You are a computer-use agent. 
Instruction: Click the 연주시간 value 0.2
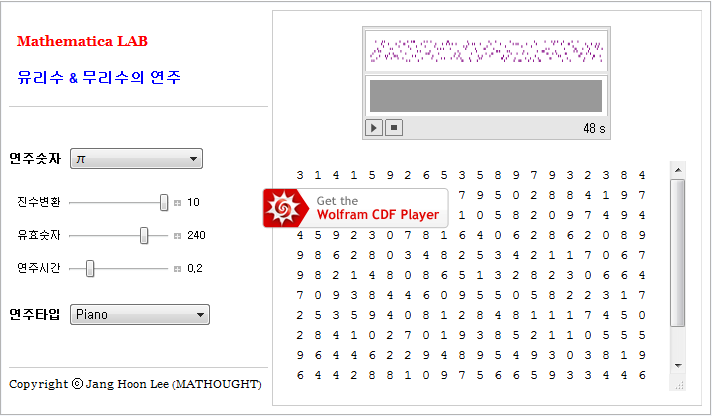(x=195, y=268)
